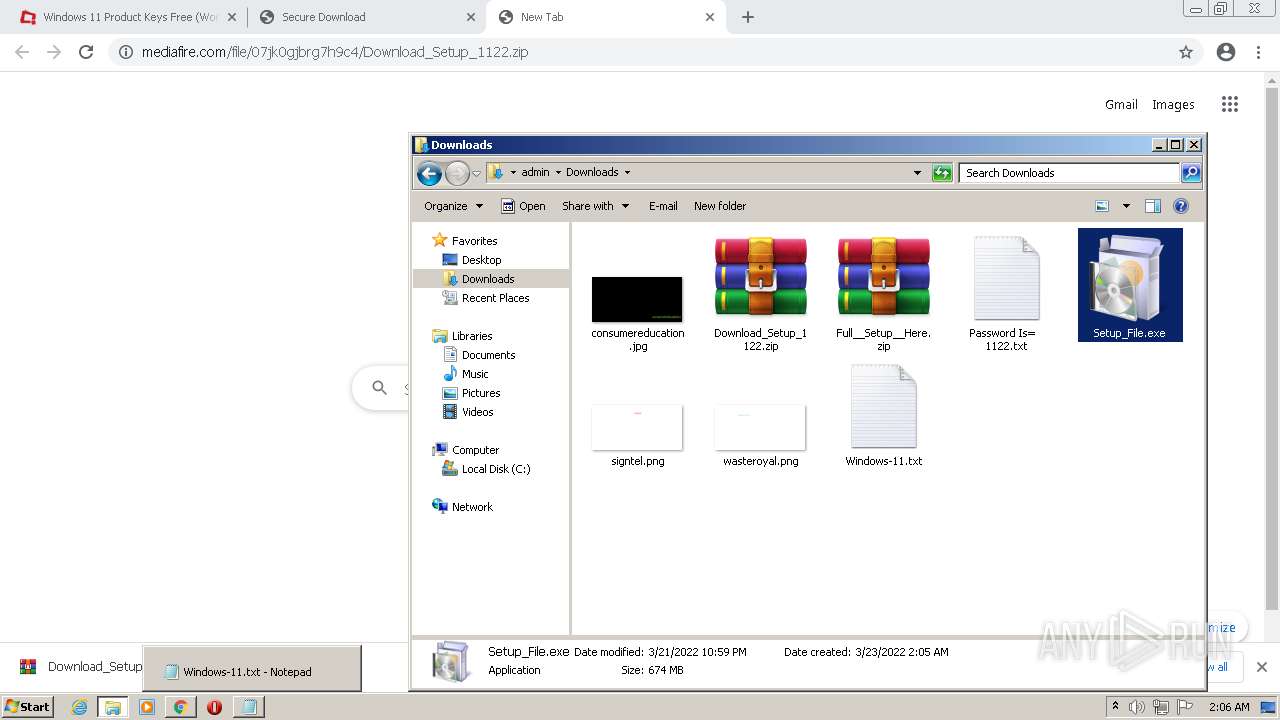Click Chrome taskbar icon
The width and height of the screenshot is (1280, 720).
point(180,707)
